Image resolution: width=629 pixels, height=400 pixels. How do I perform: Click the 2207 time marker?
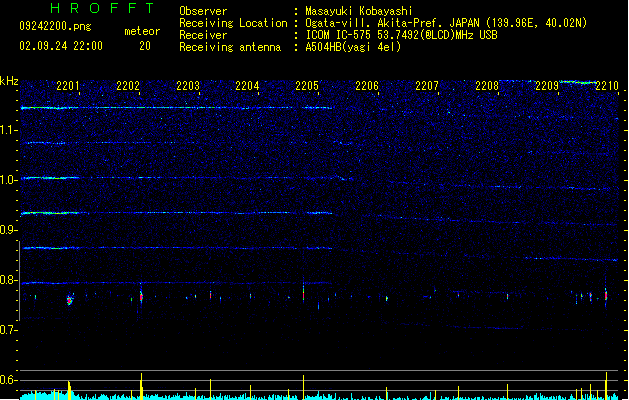pos(427,86)
